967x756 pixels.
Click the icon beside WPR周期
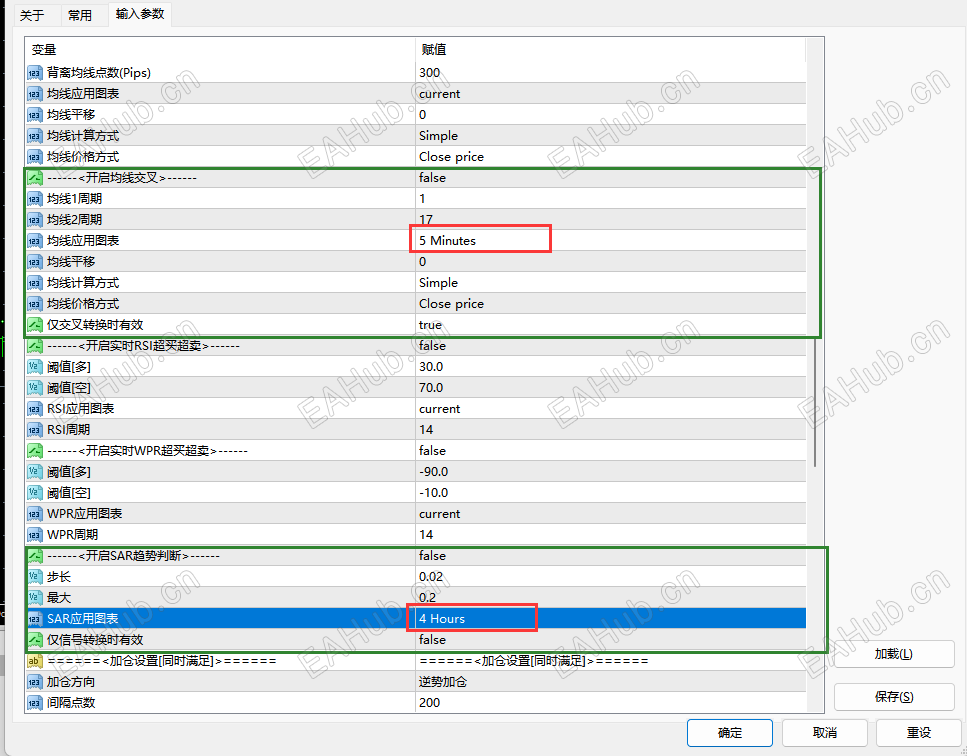35,535
